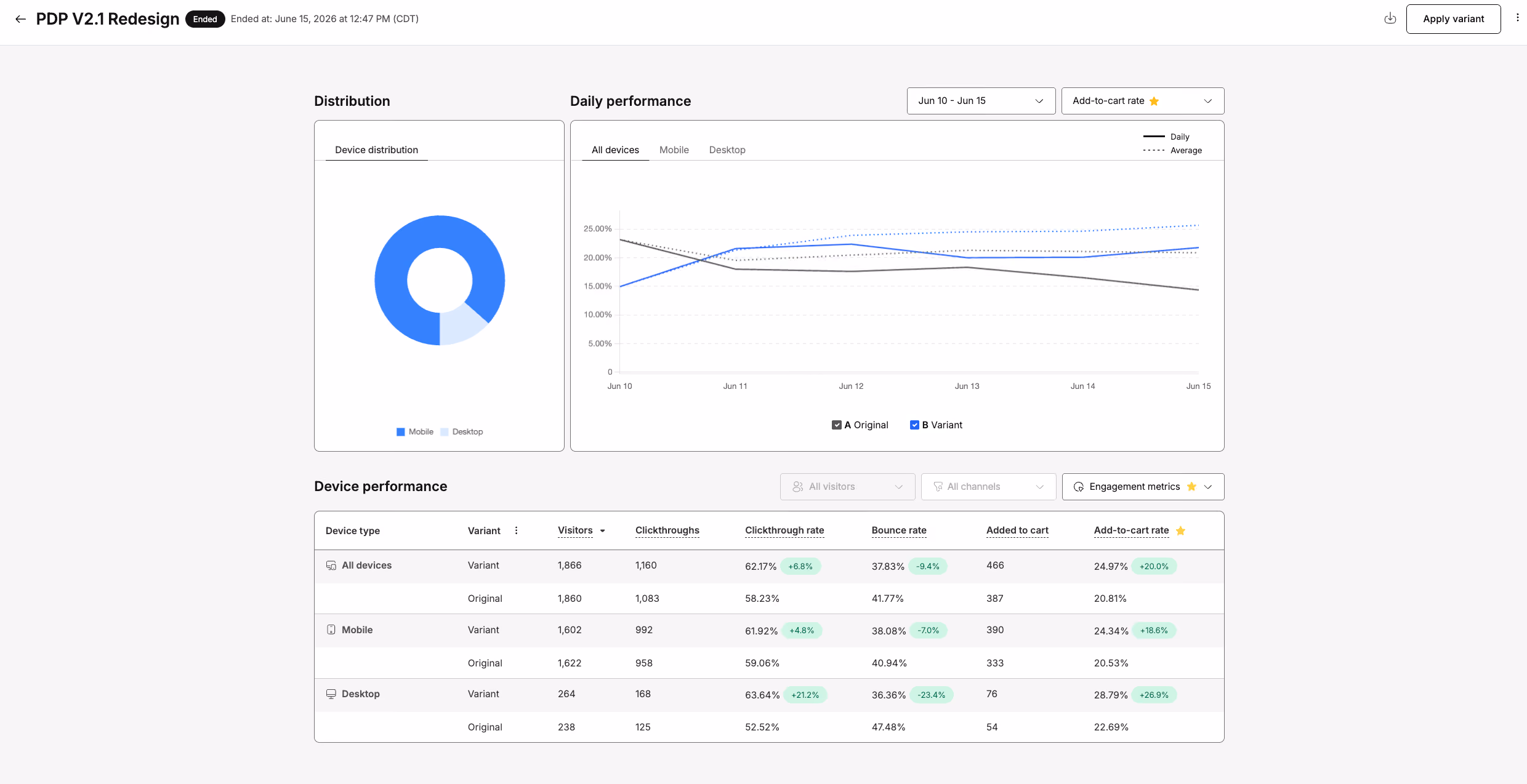1527x784 pixels.
Task: Click the visitors icon in All visitors
Action: click(x=798, y=487)
